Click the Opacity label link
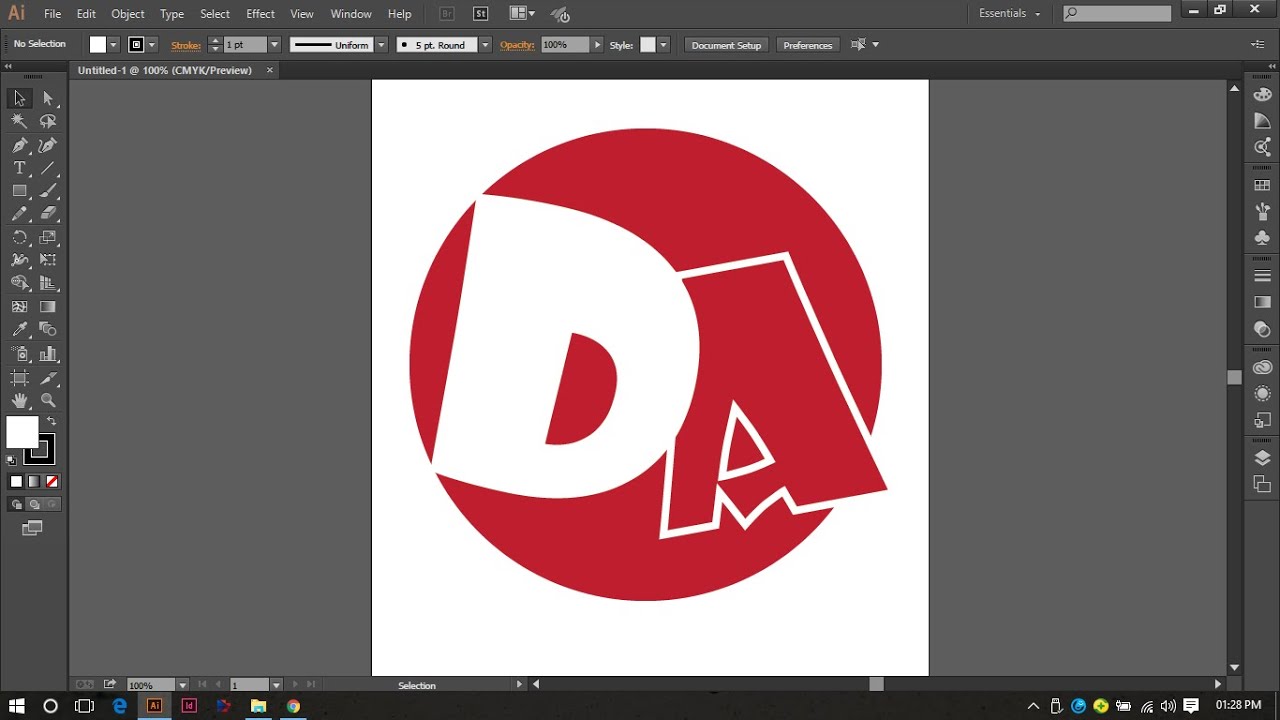Viewport: 1280px width, 720px height. click(518, 45)
